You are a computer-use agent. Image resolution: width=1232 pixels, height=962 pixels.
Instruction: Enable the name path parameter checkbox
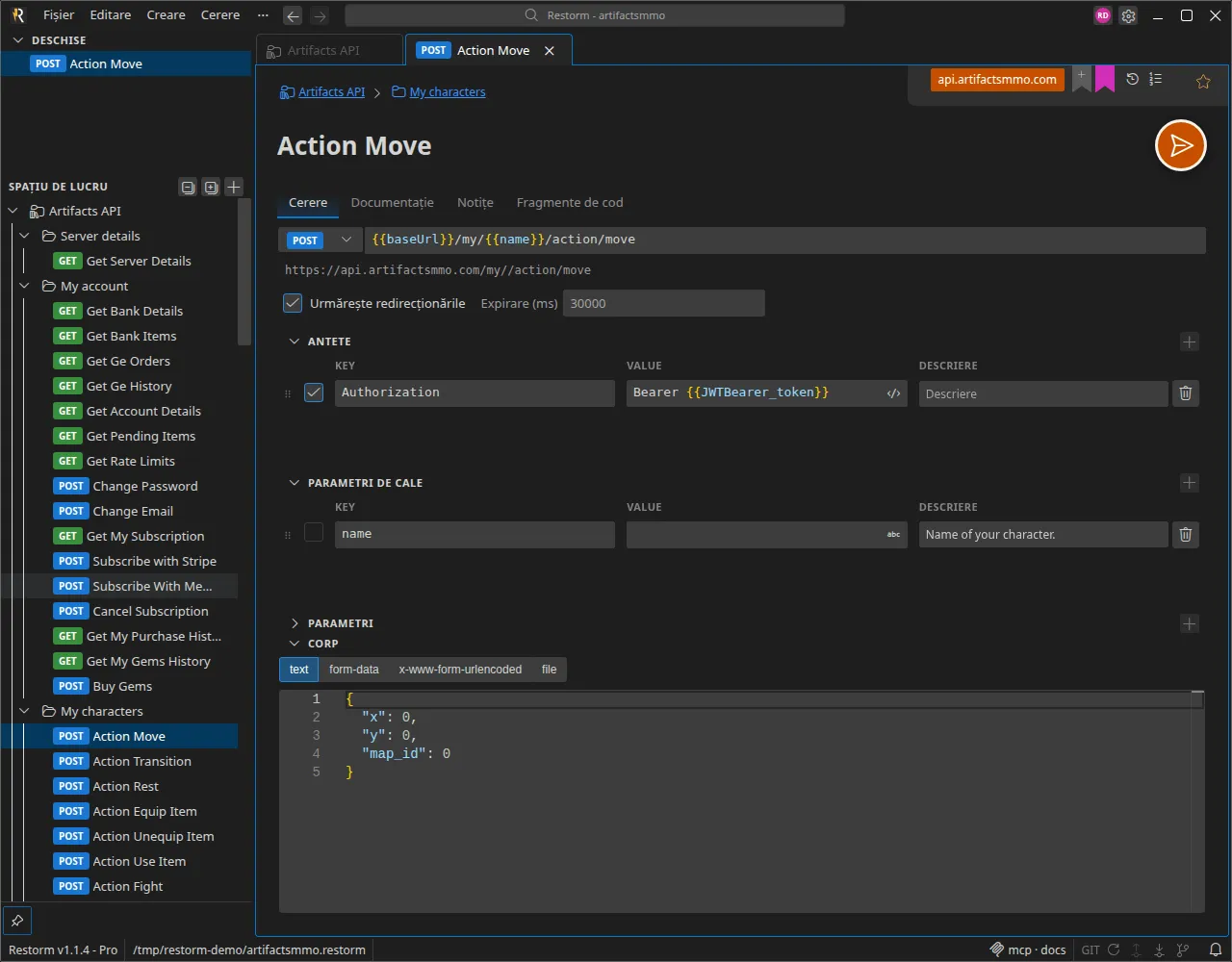pyautogui.click(x=314, y=532)
